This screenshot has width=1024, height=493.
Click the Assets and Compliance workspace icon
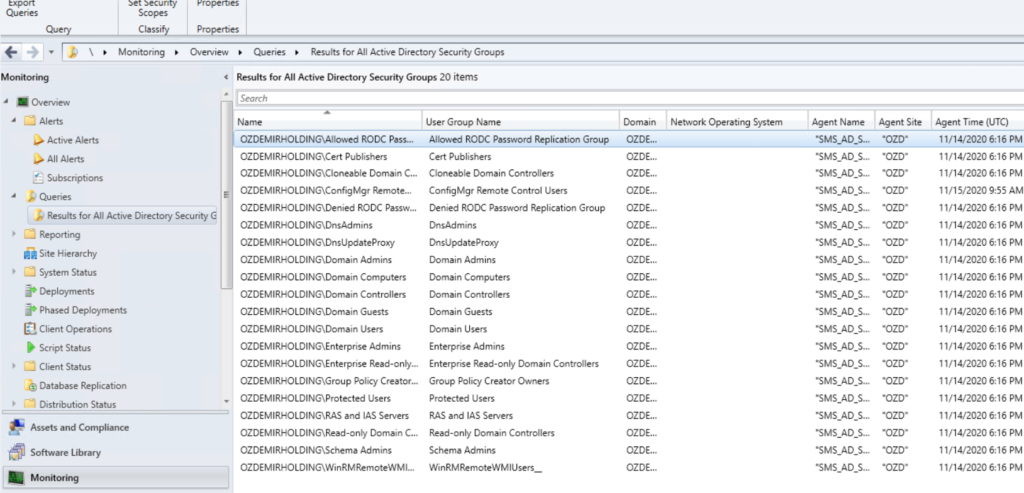pos(16,427)
